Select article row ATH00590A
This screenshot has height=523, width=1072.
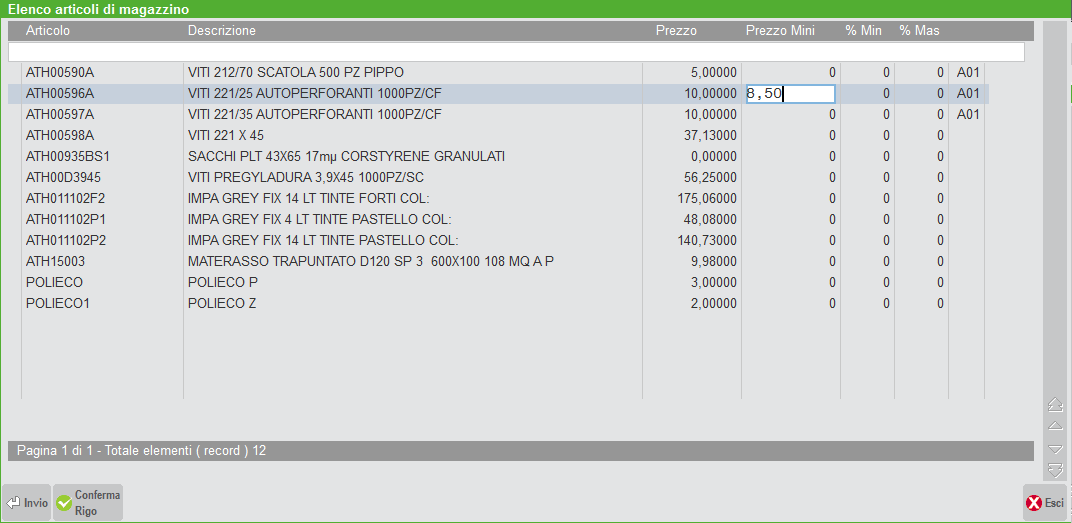(x=60, y=73)
